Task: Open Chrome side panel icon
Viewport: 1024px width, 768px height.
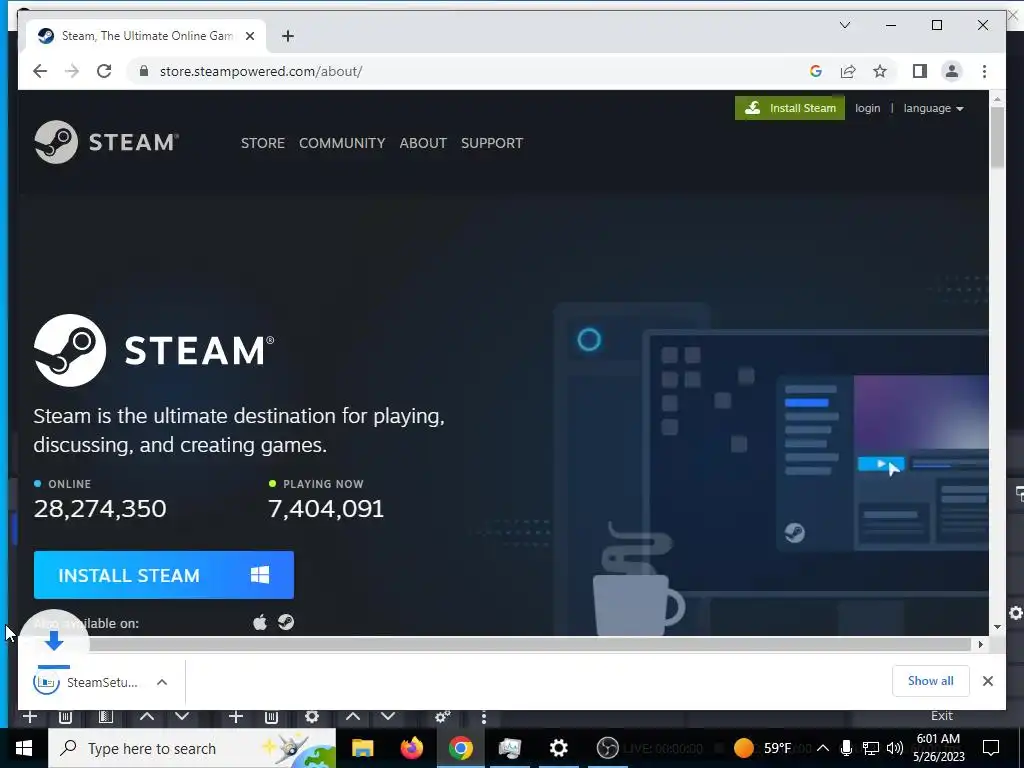Action: click(x=920, y=71)
